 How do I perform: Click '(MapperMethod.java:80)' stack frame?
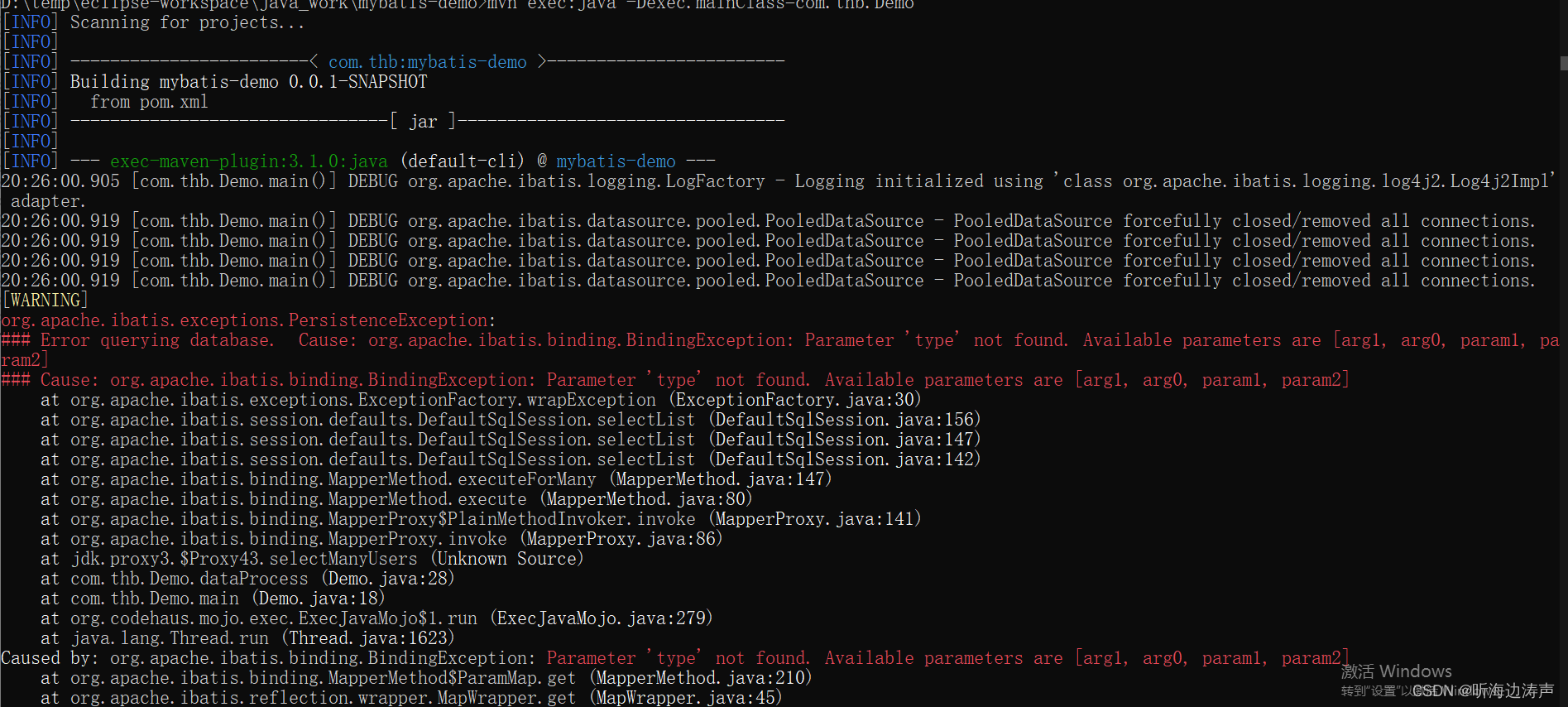click(x=646, y=499)
